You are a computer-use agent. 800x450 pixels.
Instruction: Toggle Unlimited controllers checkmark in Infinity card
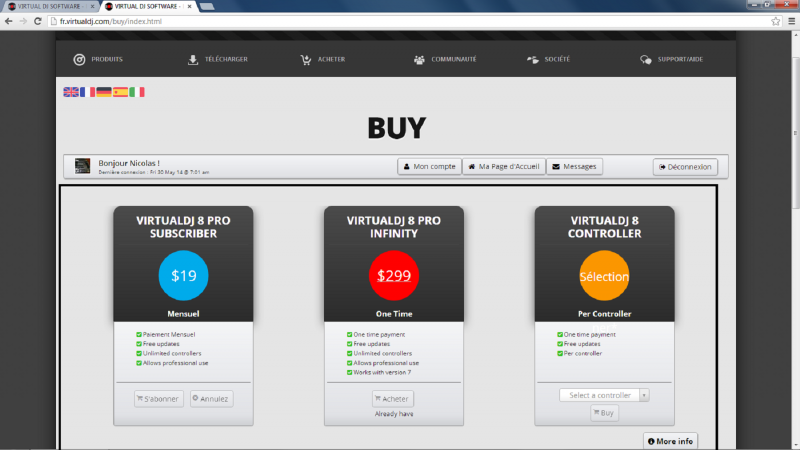point(349,354)
